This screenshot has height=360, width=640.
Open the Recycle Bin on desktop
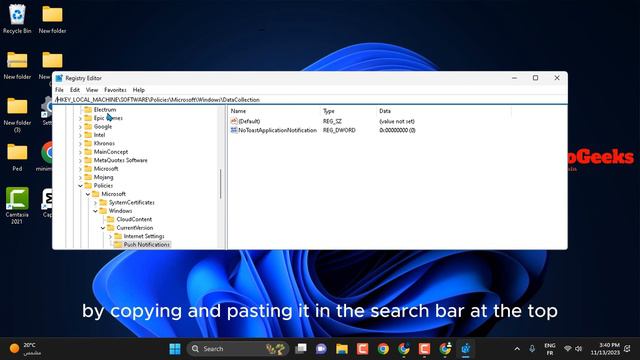pos(17,19)
